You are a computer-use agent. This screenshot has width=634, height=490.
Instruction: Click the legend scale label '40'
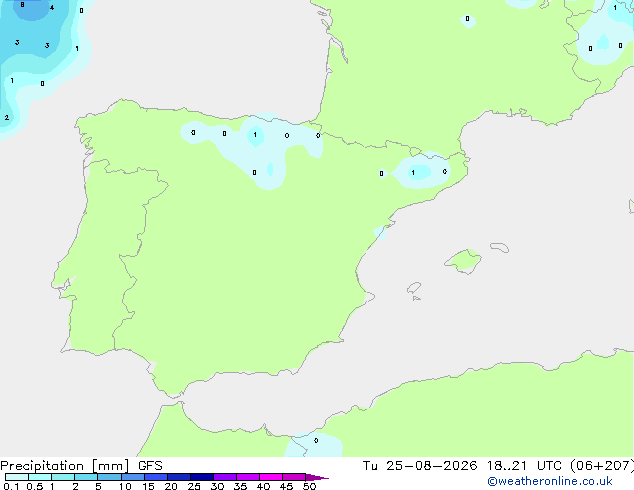[263, 486]
